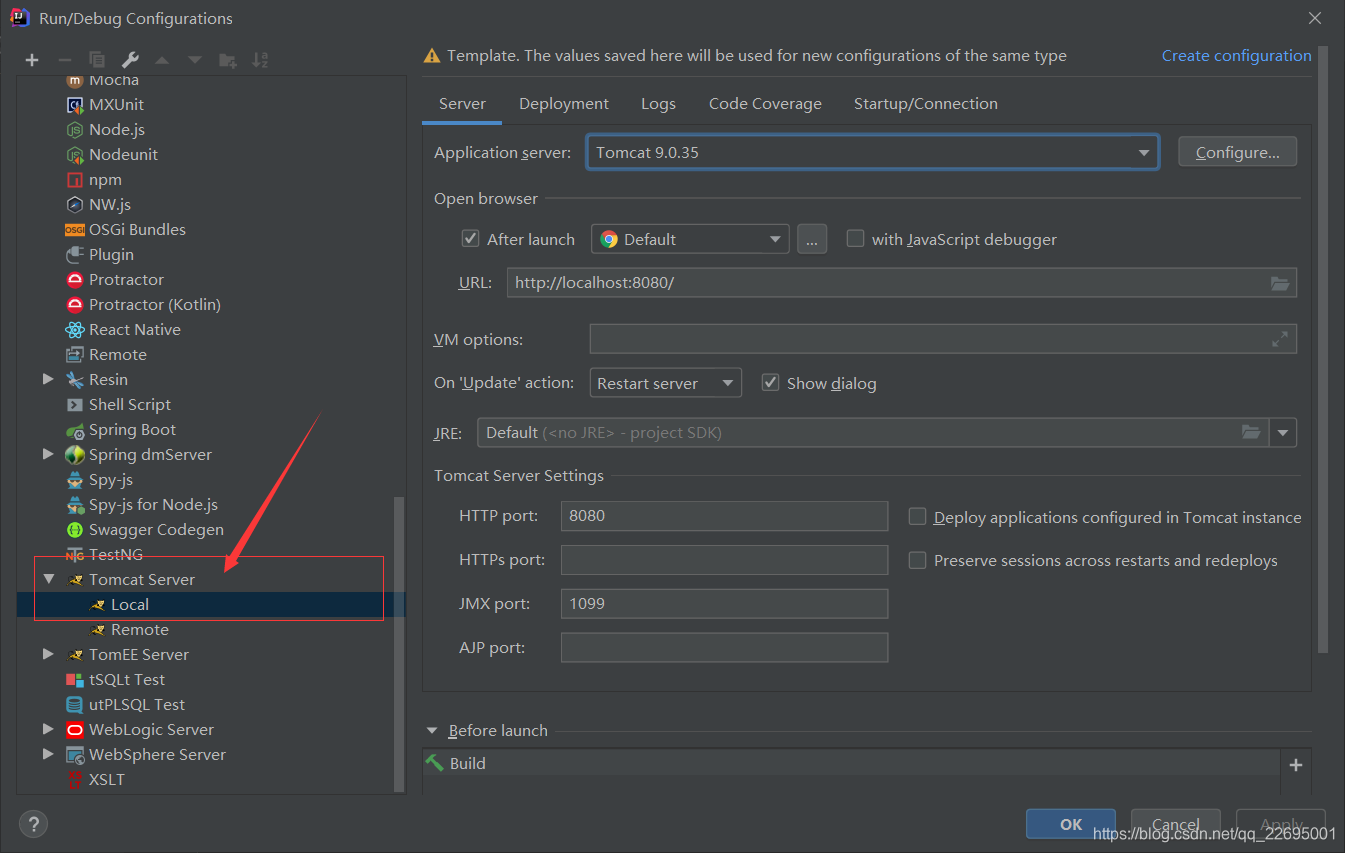Click the tSQLt Test icon

click(75, 679)
